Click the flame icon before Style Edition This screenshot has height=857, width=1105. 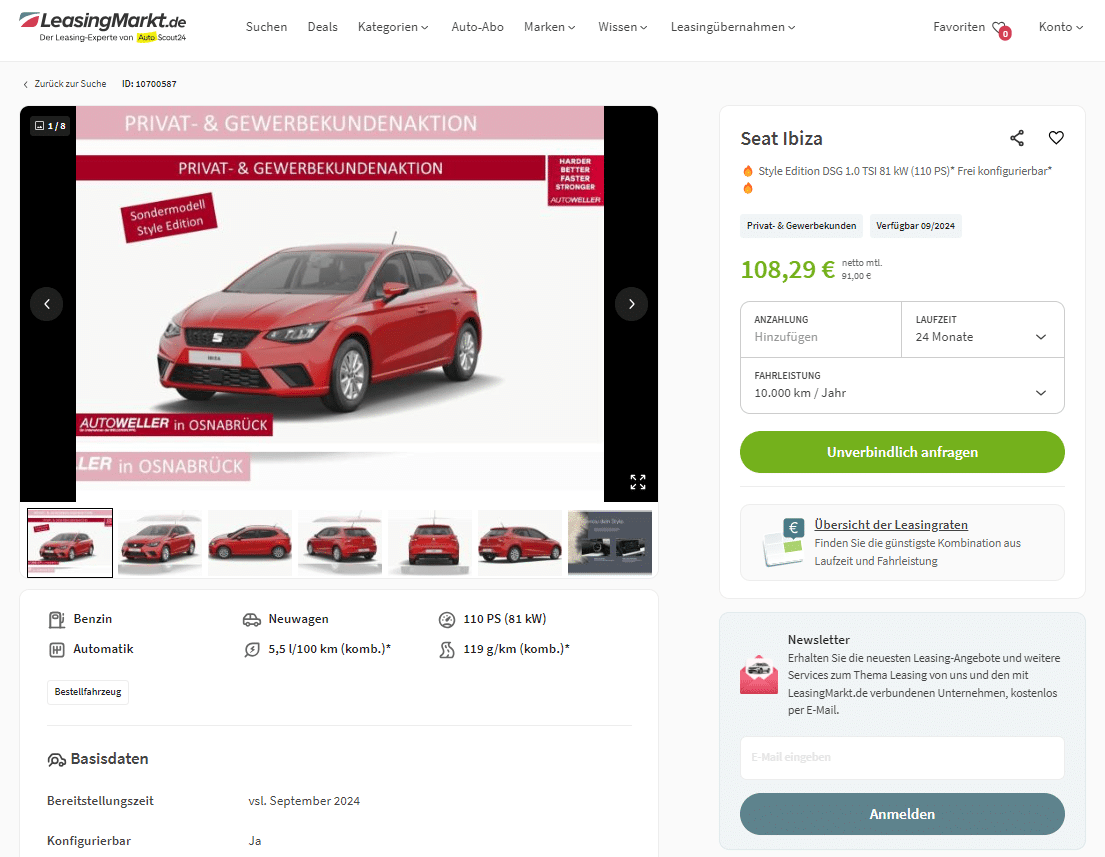pyautogui.click(x=748, y=171)
